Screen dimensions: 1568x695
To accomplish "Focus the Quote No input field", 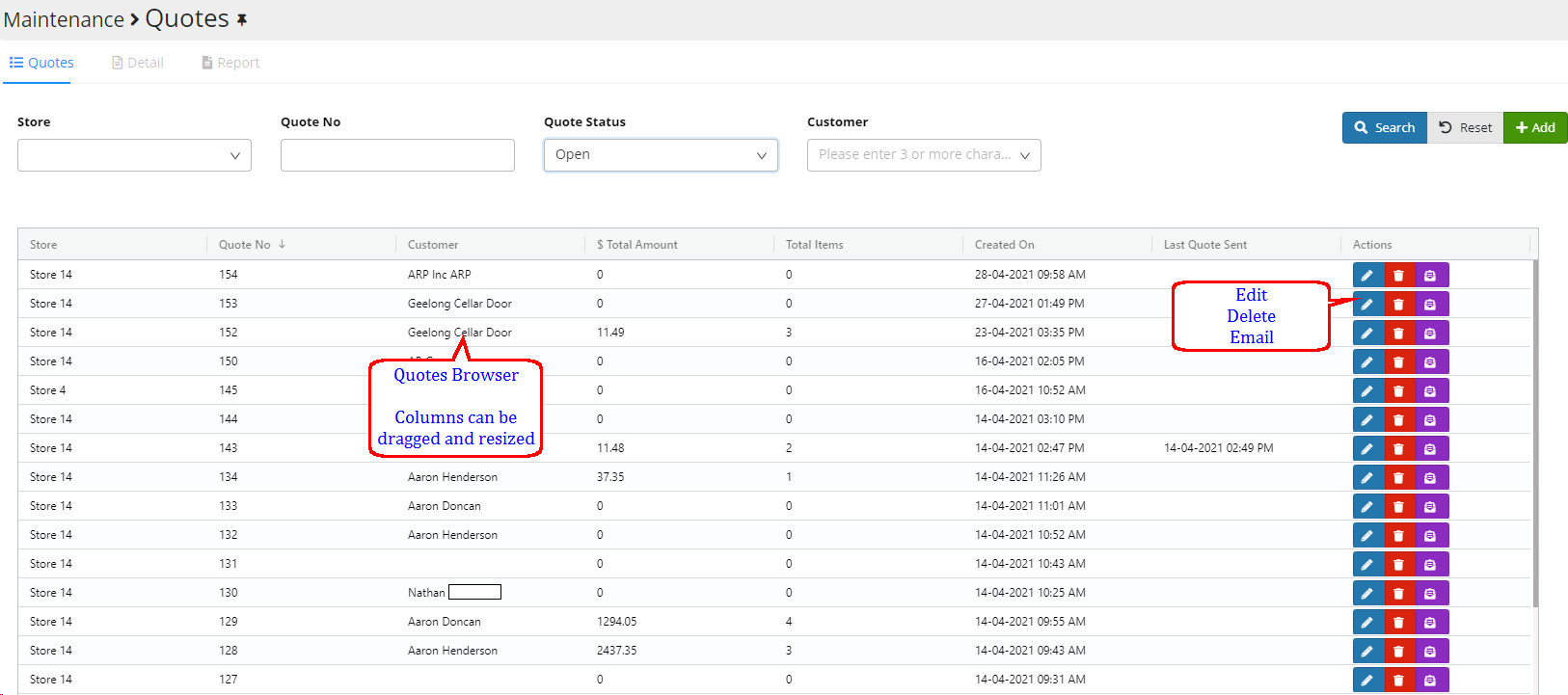I will [397, 155].
